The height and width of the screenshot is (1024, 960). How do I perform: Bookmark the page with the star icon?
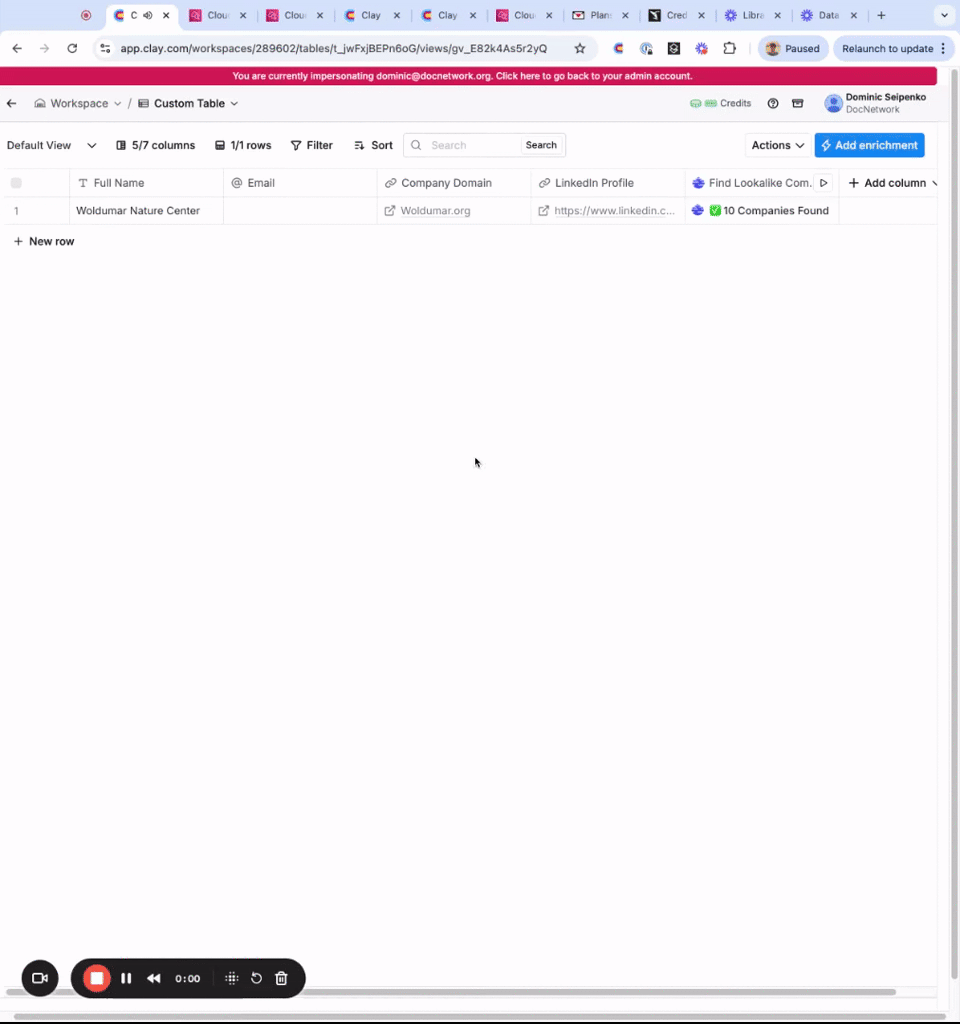(579, 48)
